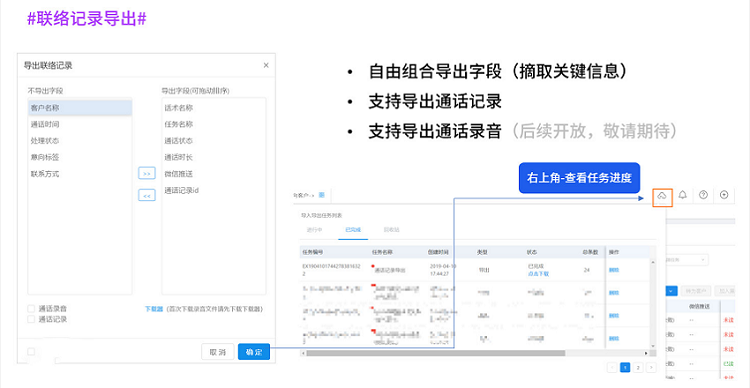
Task: Move field left with << button
Action: pos(147,195)
